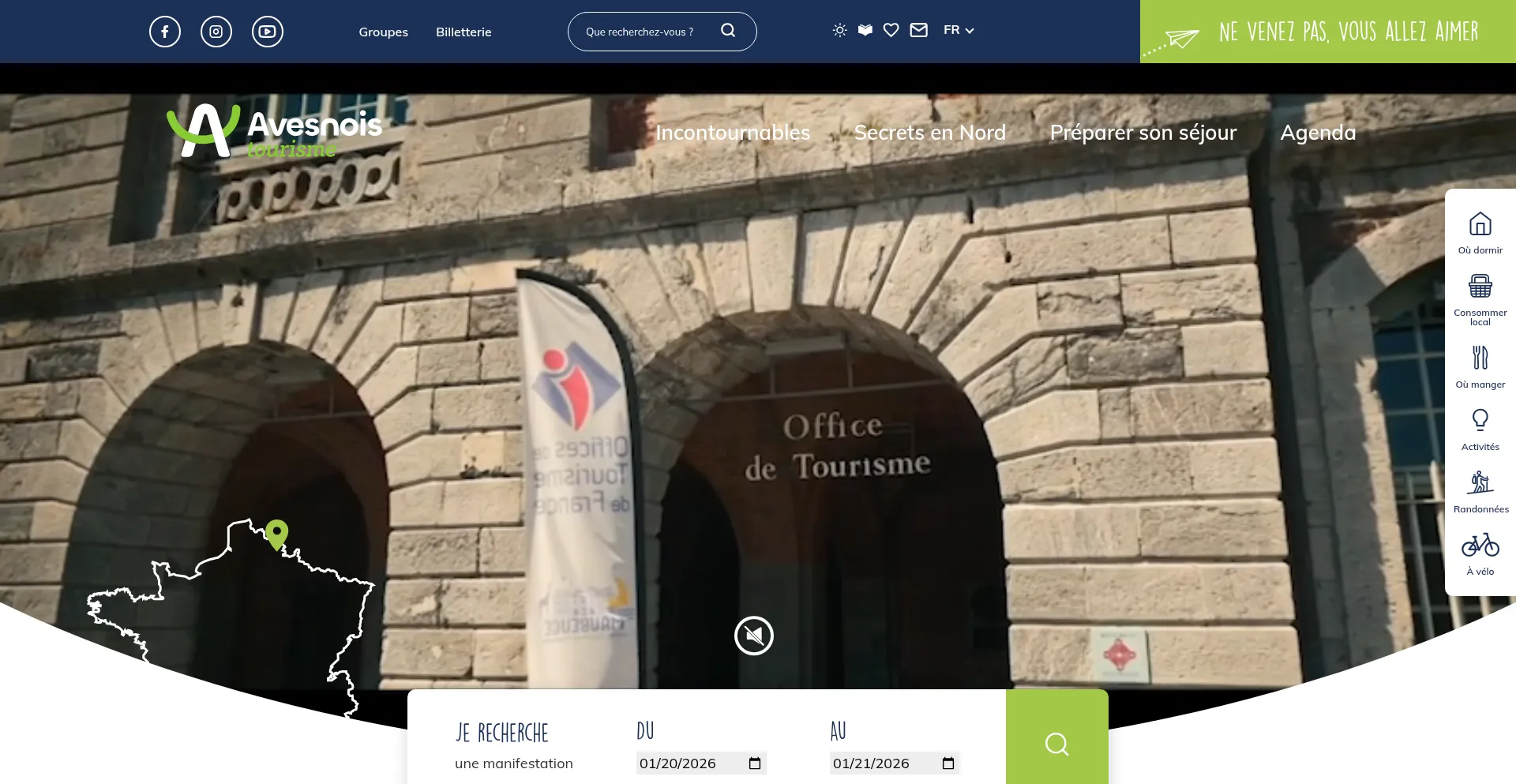This screenshot has height=784, width=1516.
Task: Open the calendar picker for AU date
Action: click(x=948, y=763)
